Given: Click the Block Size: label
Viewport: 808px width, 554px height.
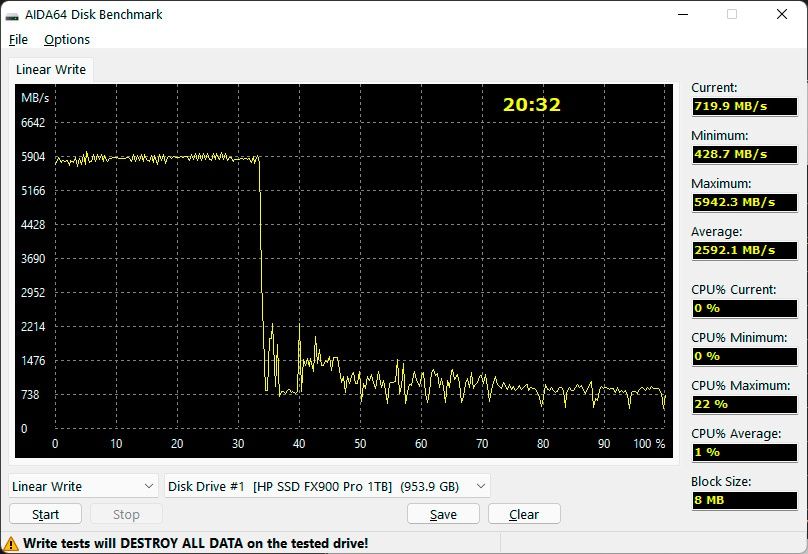Looking at the screenshot, I should tap(721, 481).
